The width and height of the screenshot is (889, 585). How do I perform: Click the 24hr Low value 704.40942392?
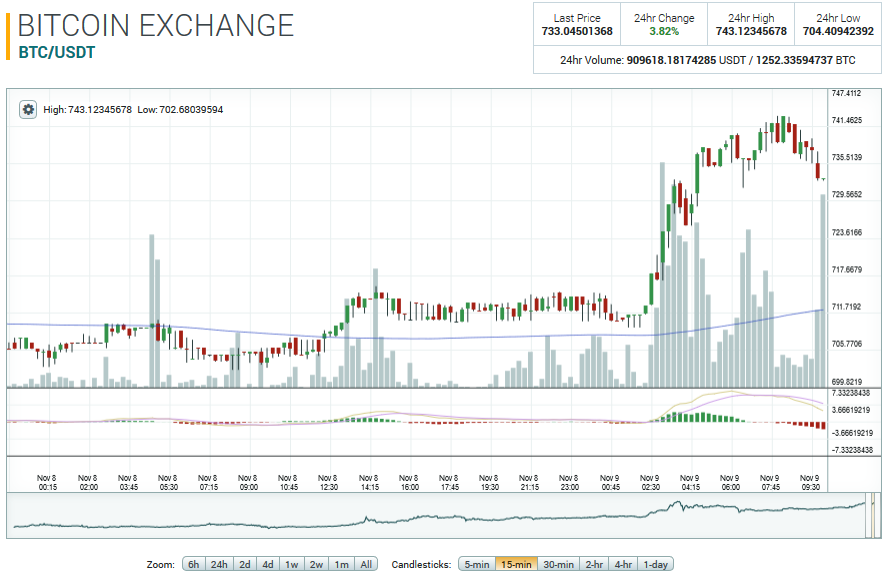tap(838, 31)
